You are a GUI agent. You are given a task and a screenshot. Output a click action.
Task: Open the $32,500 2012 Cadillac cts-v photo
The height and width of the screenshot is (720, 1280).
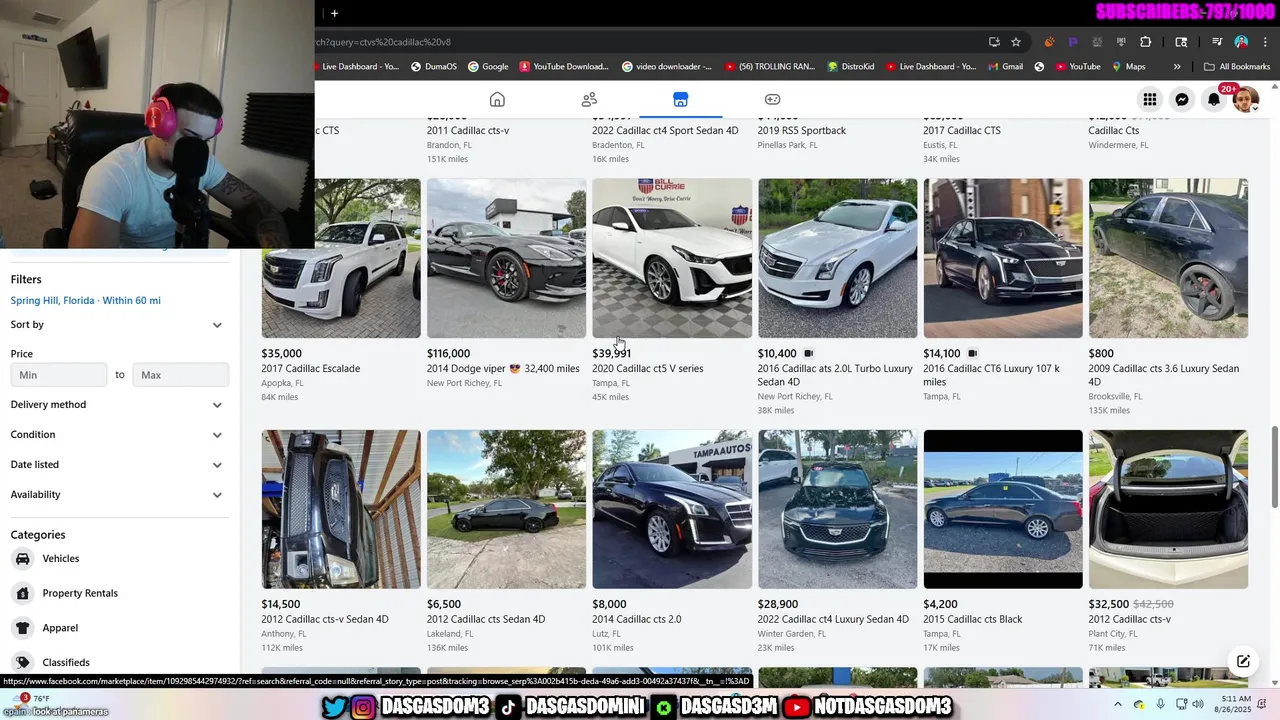[1168, 509]
